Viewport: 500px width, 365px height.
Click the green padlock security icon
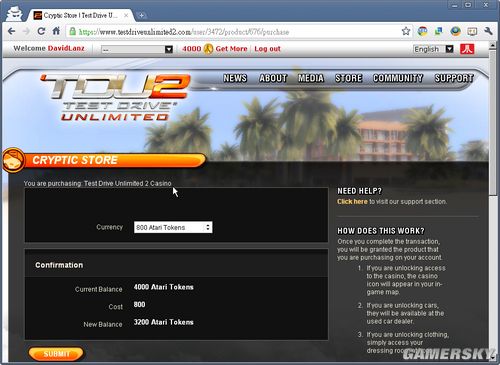coord(72,31)
